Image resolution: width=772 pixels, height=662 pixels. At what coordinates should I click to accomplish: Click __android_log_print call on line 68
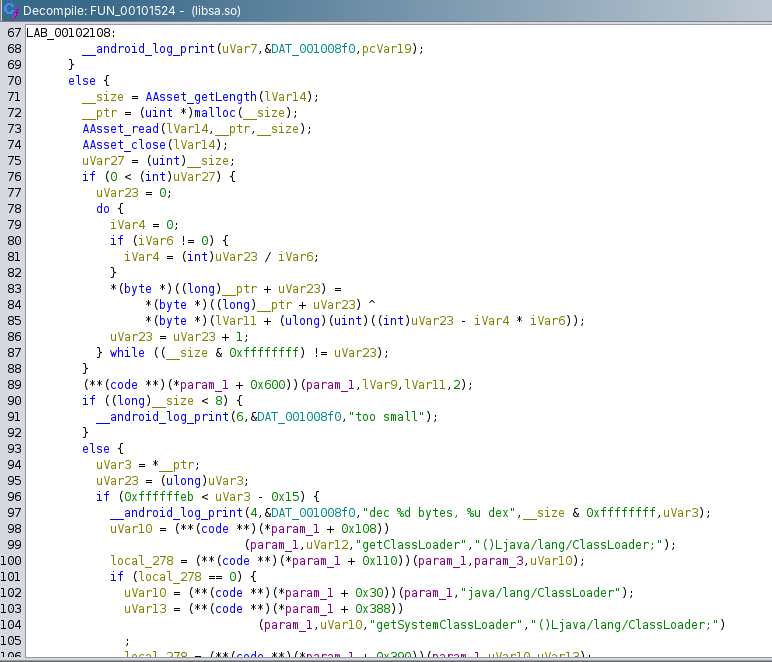coord(148,49)
